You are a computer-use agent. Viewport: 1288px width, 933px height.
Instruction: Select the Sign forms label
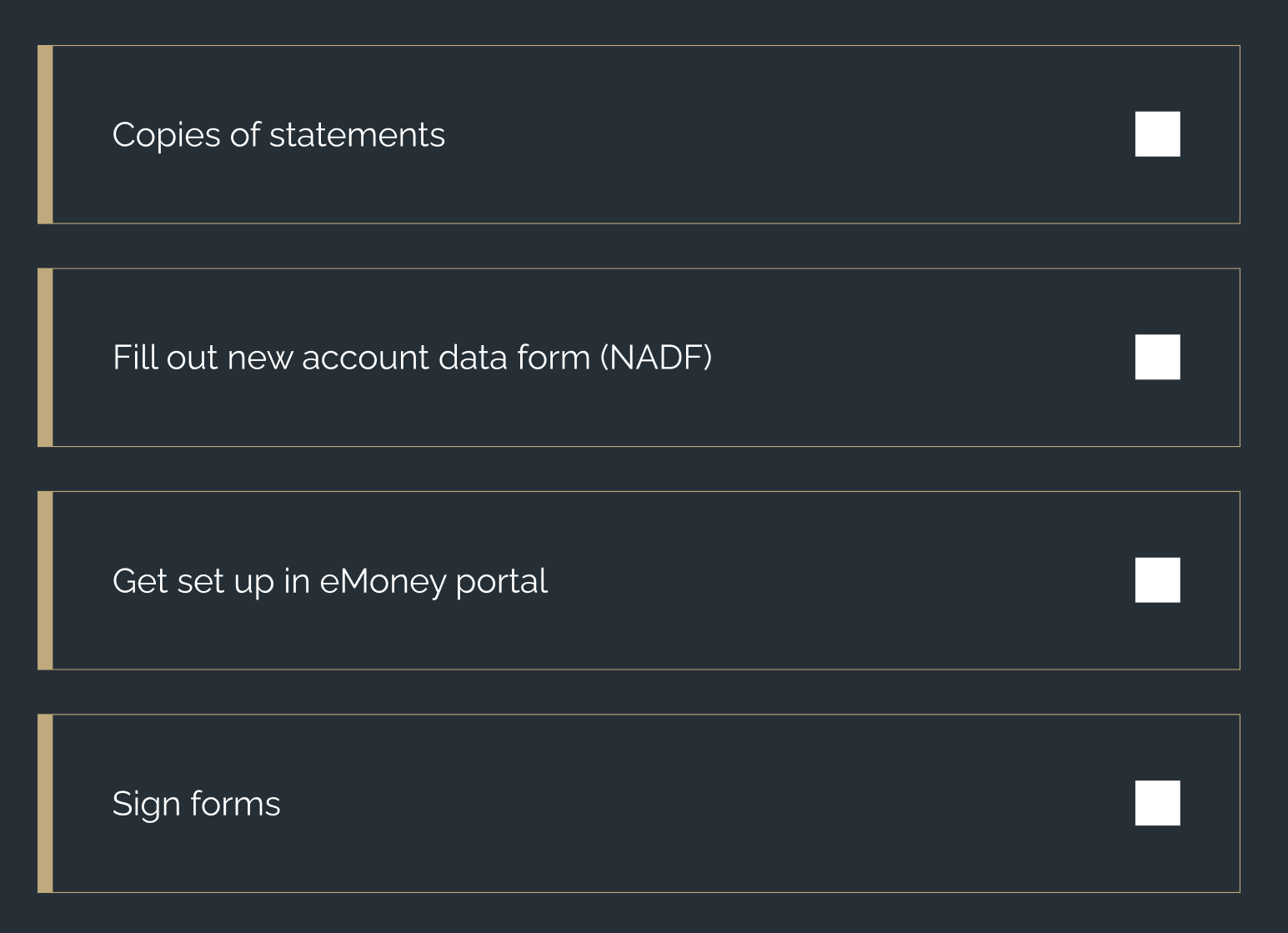(196, 804)
